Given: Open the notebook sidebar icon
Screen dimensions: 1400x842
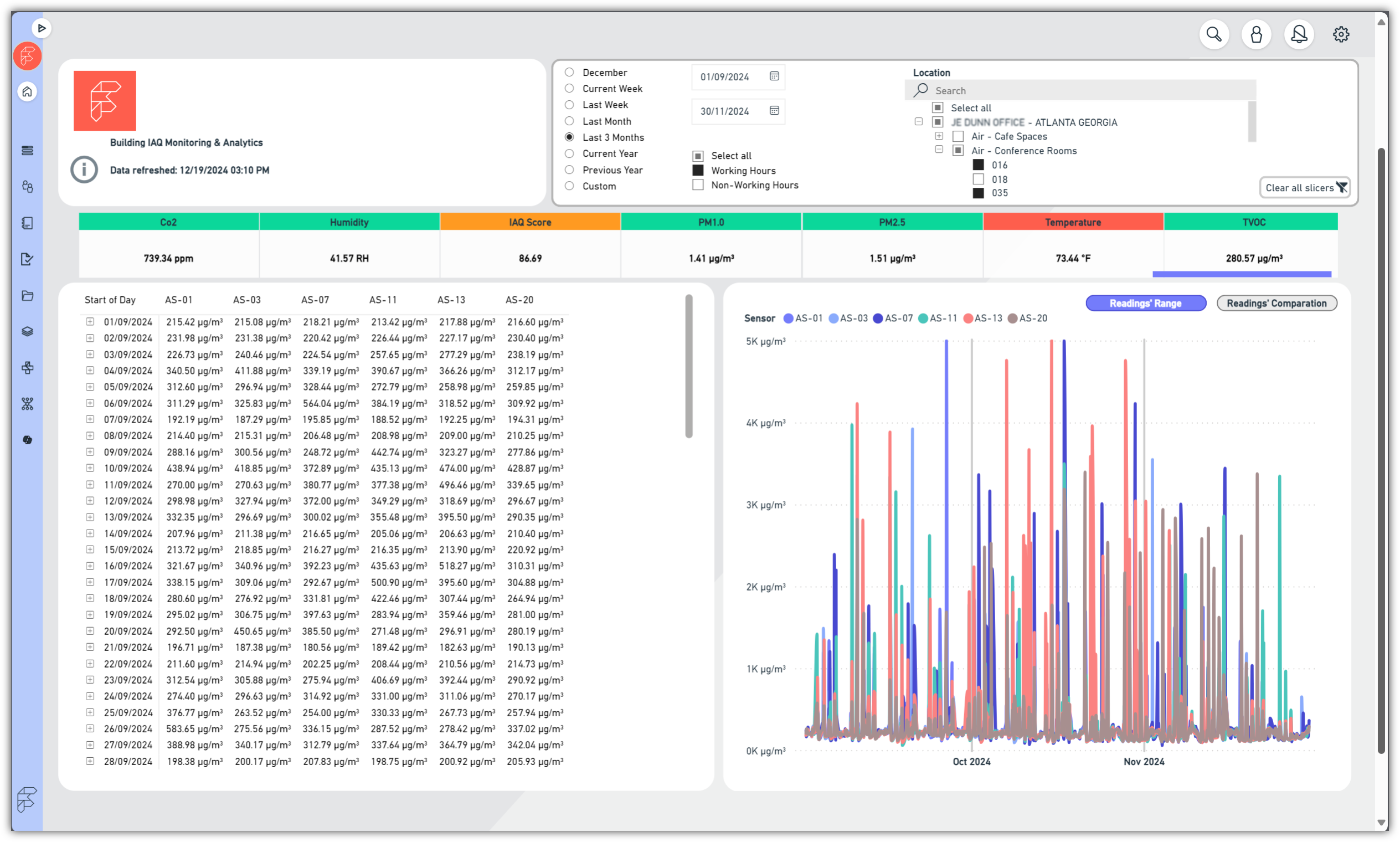Looking at the screenshot, I should tap(27, 223).
